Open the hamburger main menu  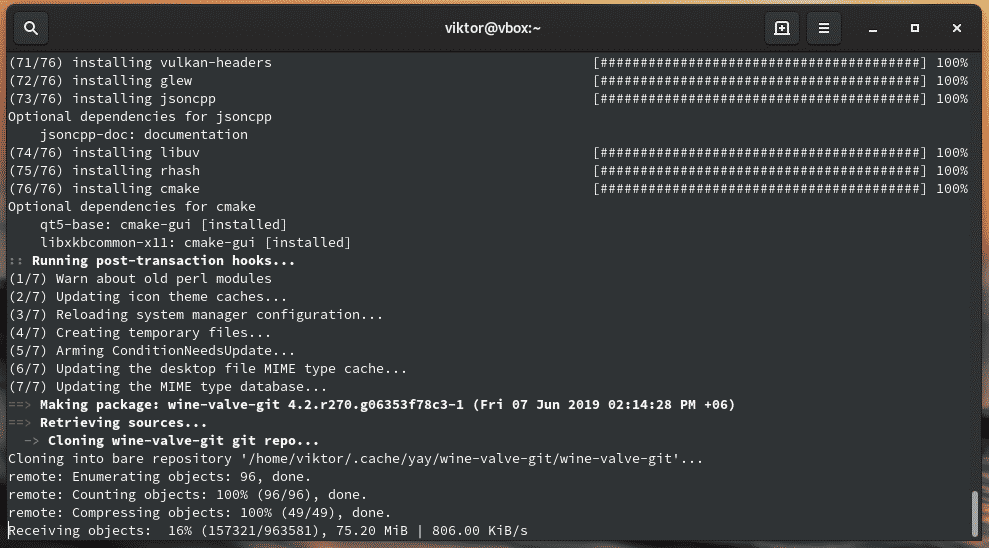click(x=823, y=28)
